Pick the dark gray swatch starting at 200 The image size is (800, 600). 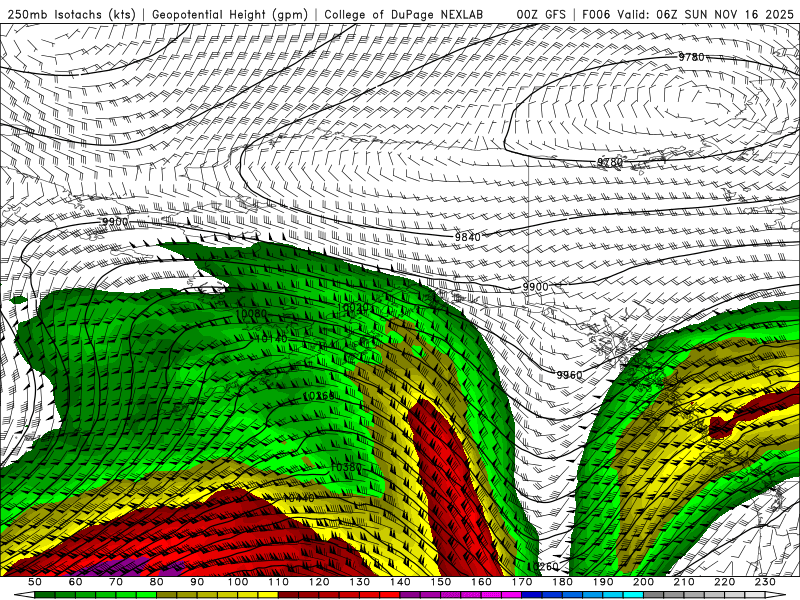click(654, 594)
